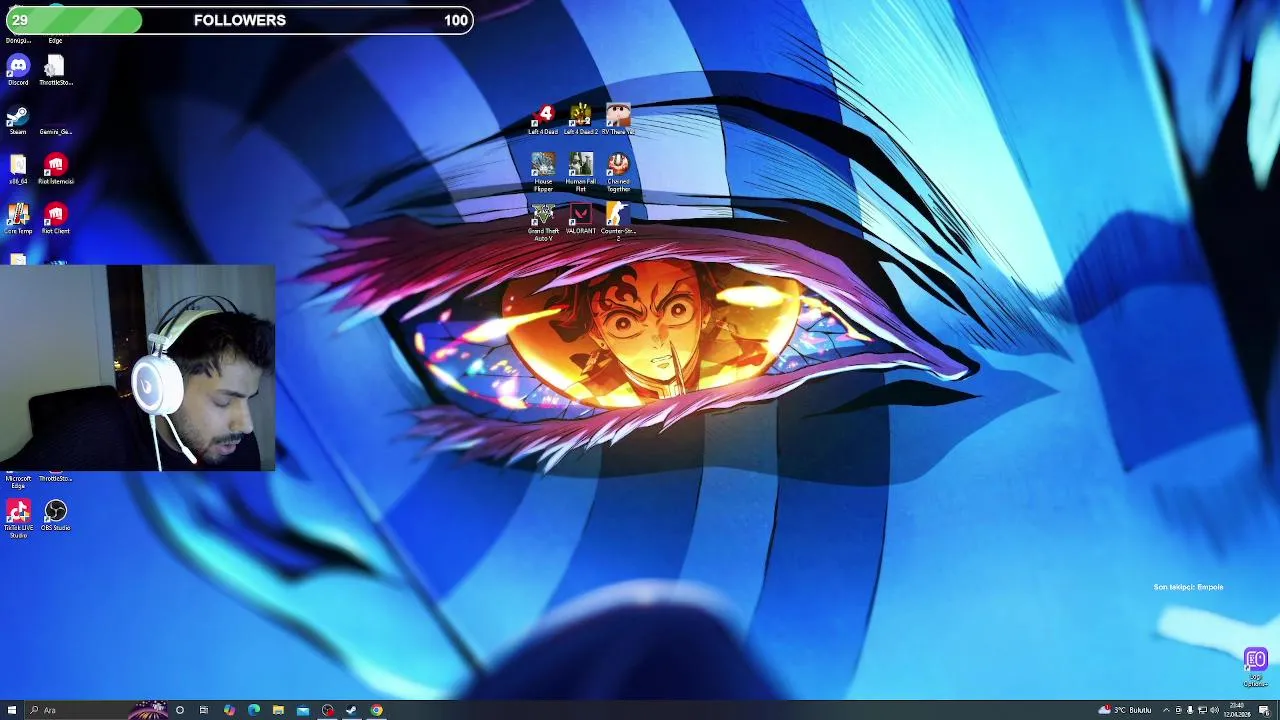
Task: Launch the Human Fall Flat shortcut
Action: point(581,172)
